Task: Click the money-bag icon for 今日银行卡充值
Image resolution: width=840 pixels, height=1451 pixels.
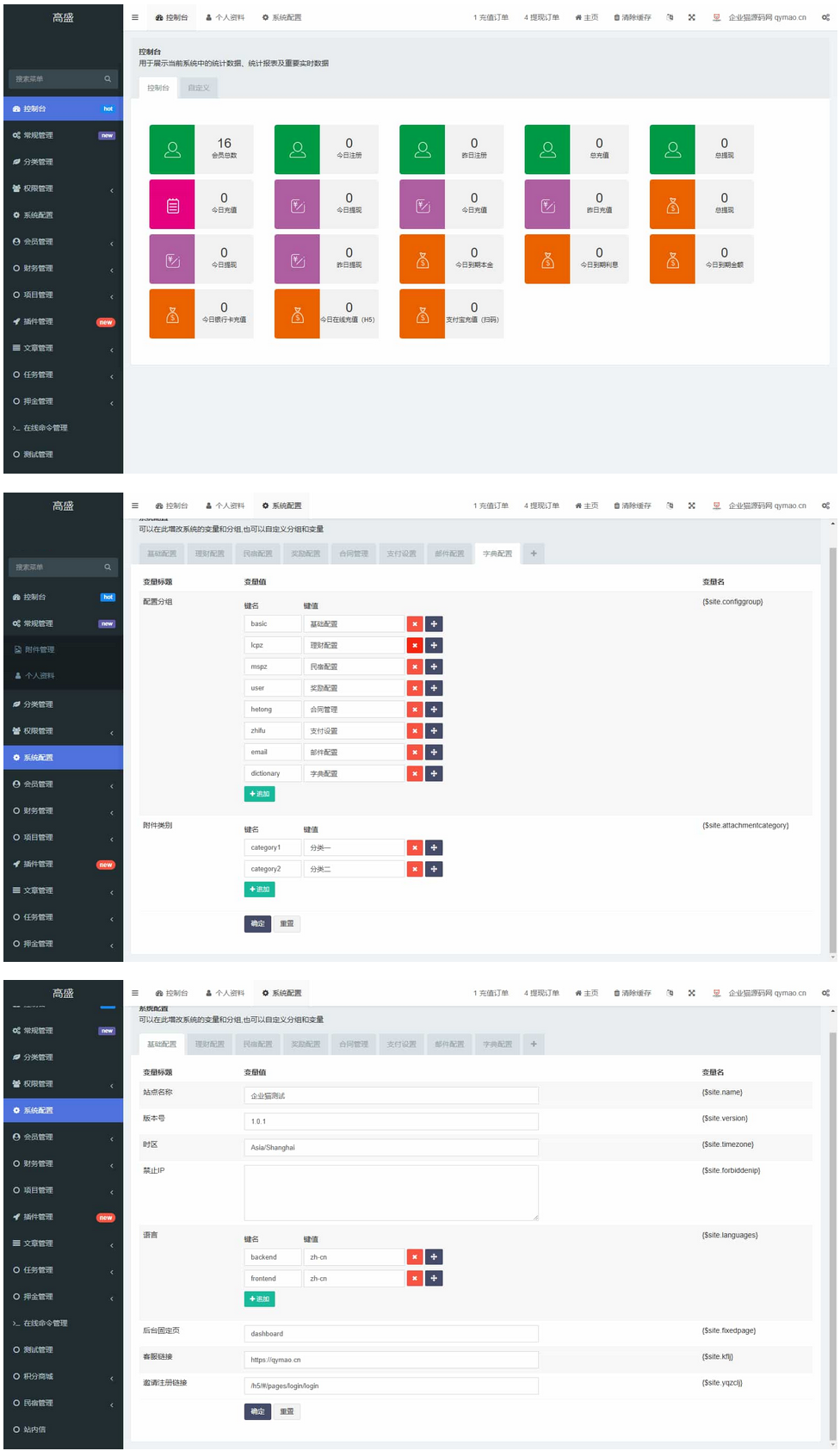Action: point(172,314)
